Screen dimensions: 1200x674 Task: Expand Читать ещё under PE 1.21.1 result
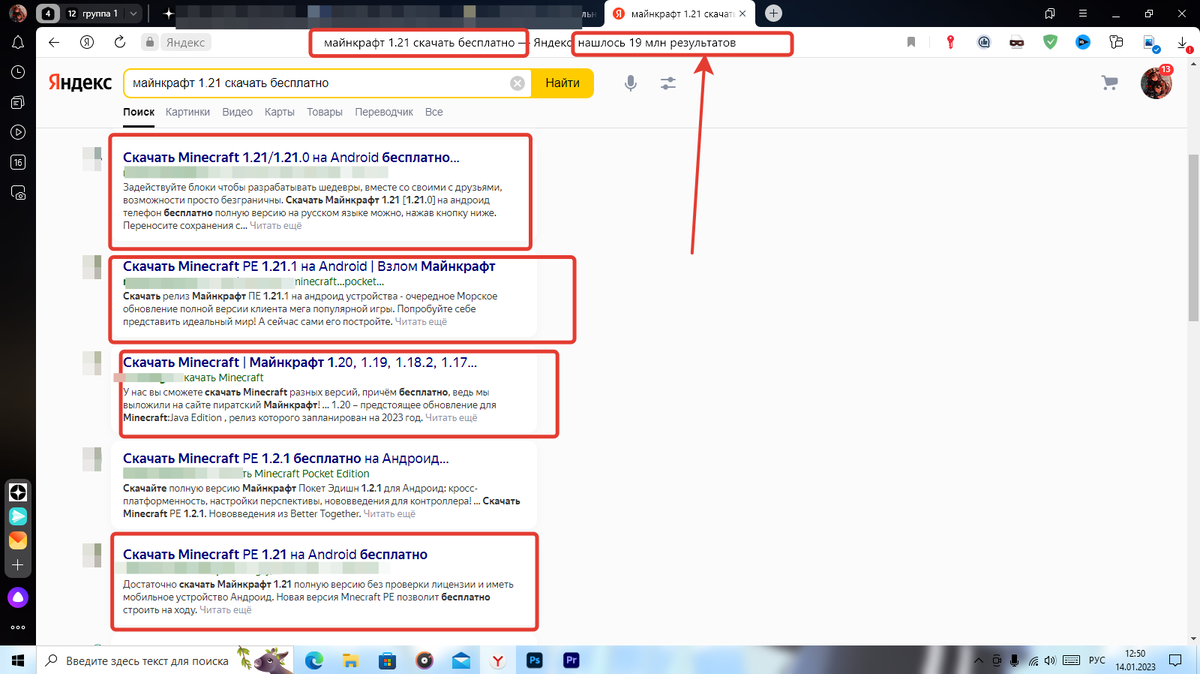point(421,322)
